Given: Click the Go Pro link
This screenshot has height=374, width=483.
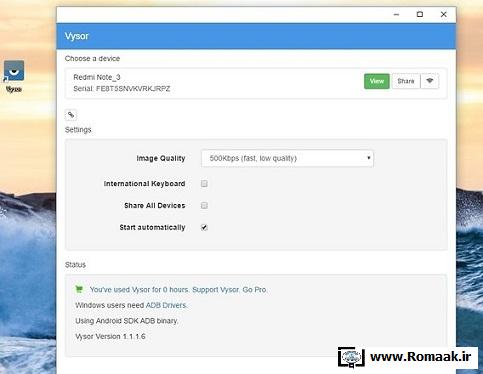Looking at the screenshot, I should click(255, 290).
